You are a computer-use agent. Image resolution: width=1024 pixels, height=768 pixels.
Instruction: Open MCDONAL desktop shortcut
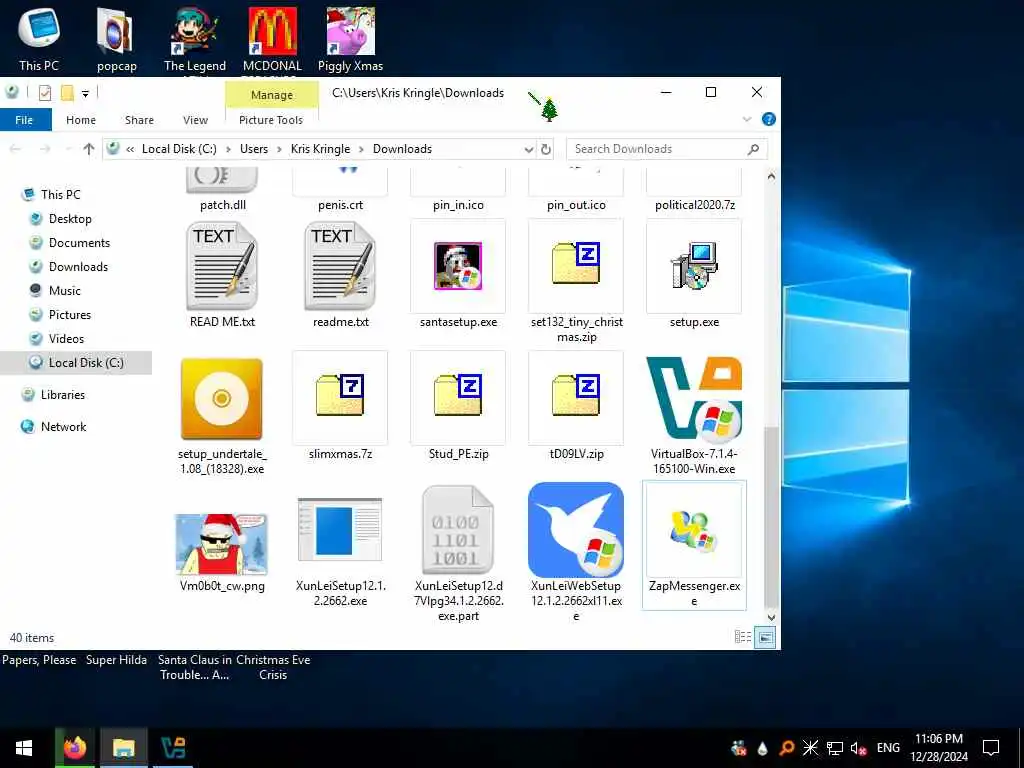(272, 39)
